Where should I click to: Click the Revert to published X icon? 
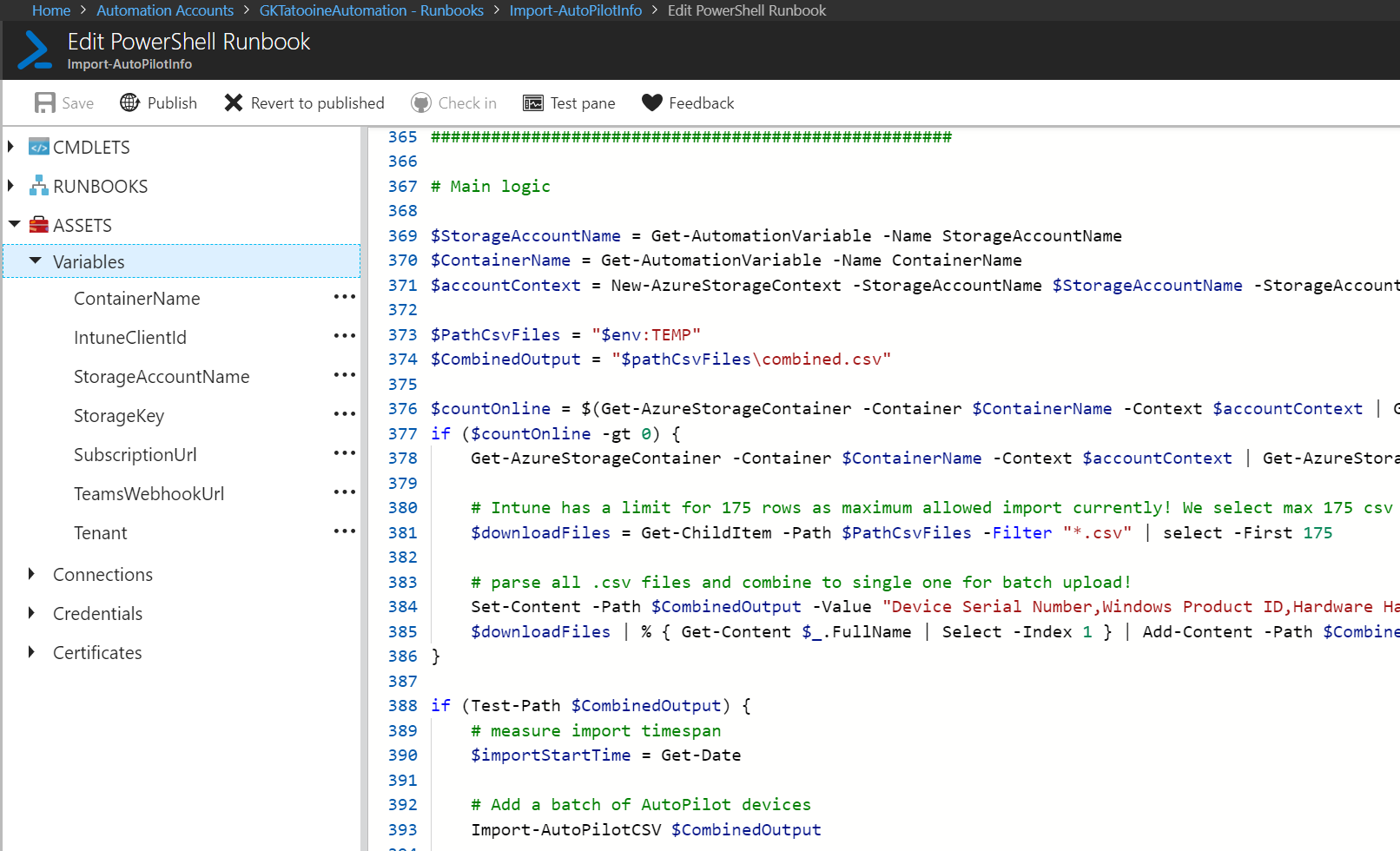coord(233,102)
